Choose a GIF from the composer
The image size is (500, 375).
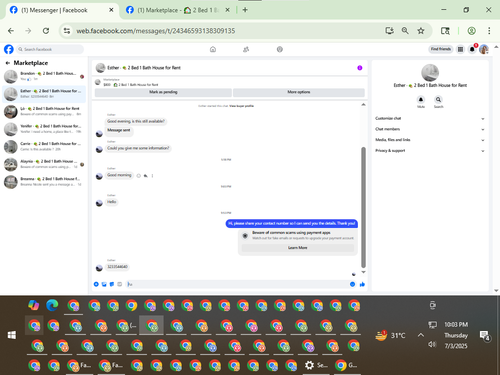tap(120, 284)
